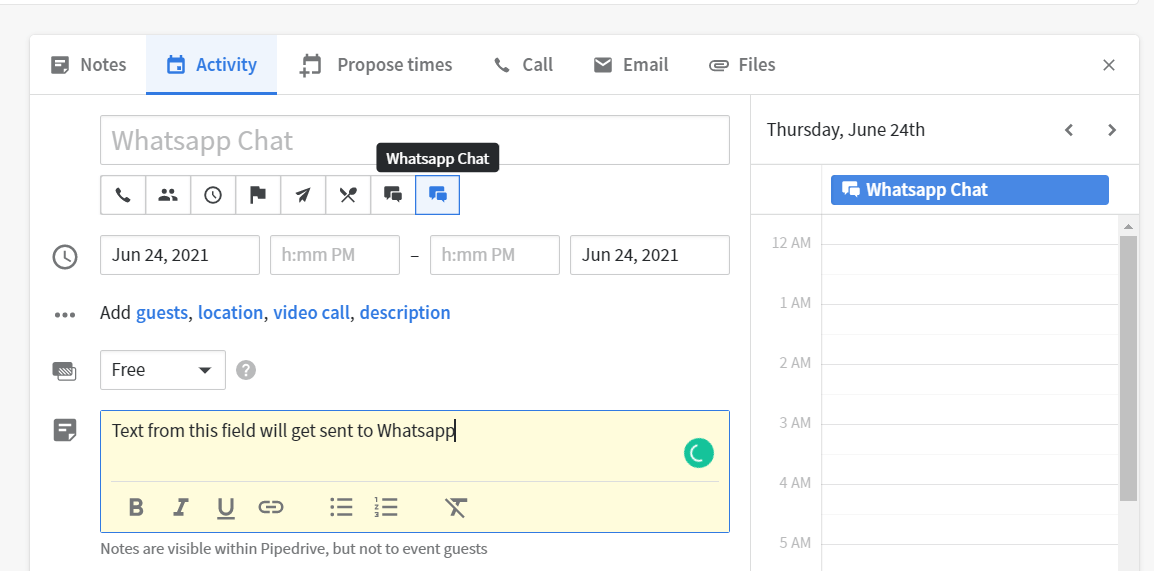Switch to the Notes tab
The width and height of the screenshot is (1154, 571).
click(x=88, y=65)
